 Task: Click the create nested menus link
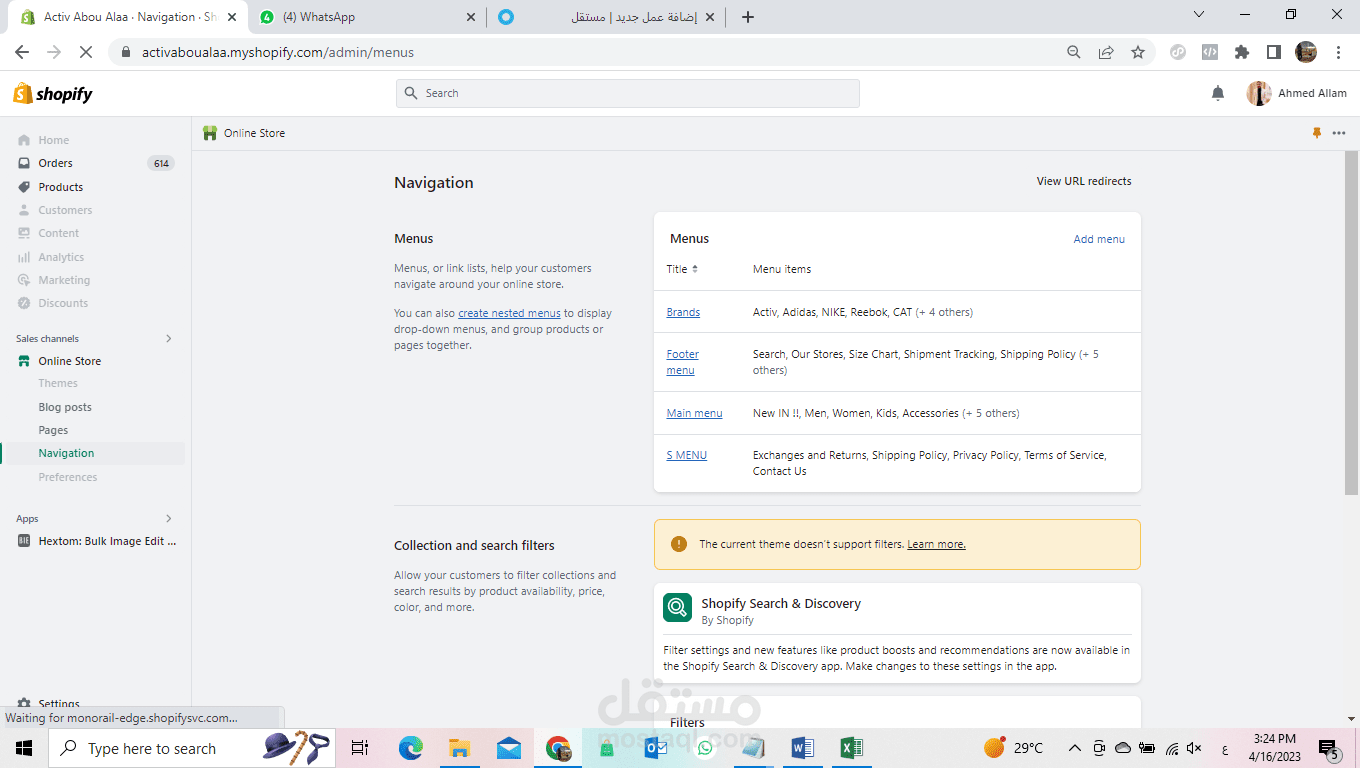509,313
